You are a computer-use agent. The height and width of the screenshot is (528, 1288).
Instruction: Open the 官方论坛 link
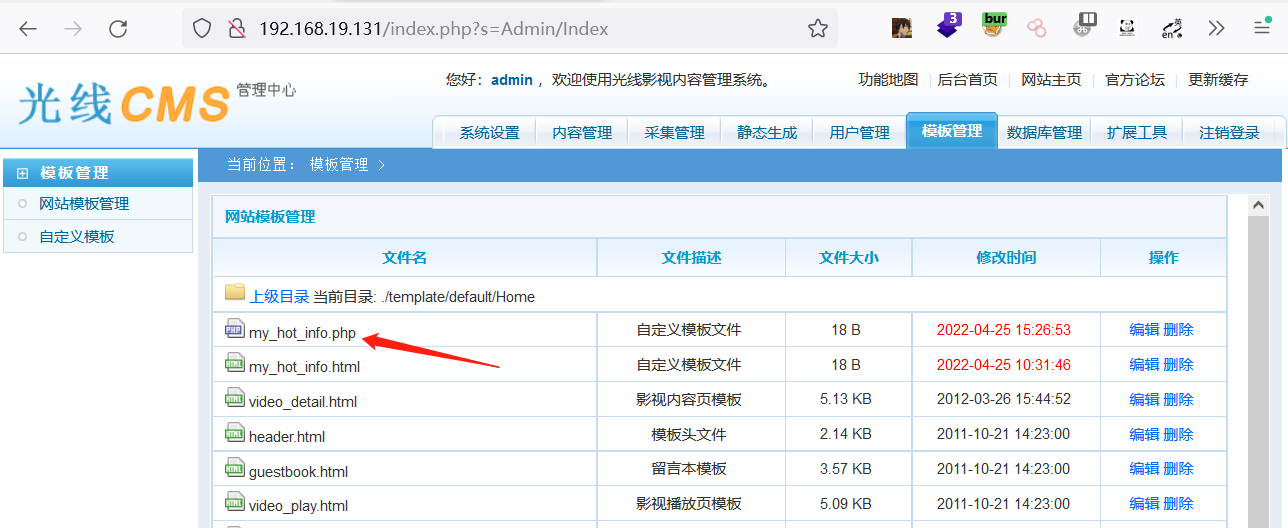[x=1135, y=80]
